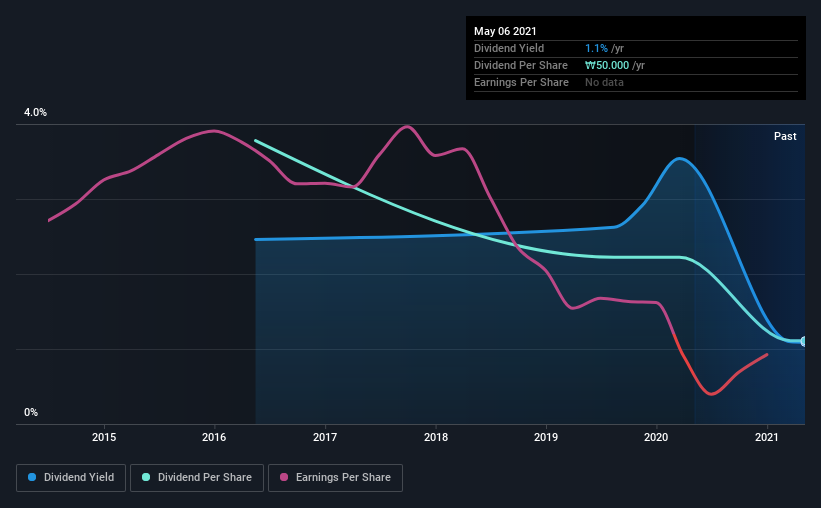This screenshot has height=508, width=821.
Task: Select the data point marker at chart's right edge
Action: pyautogui.click(x=803, y=341)
